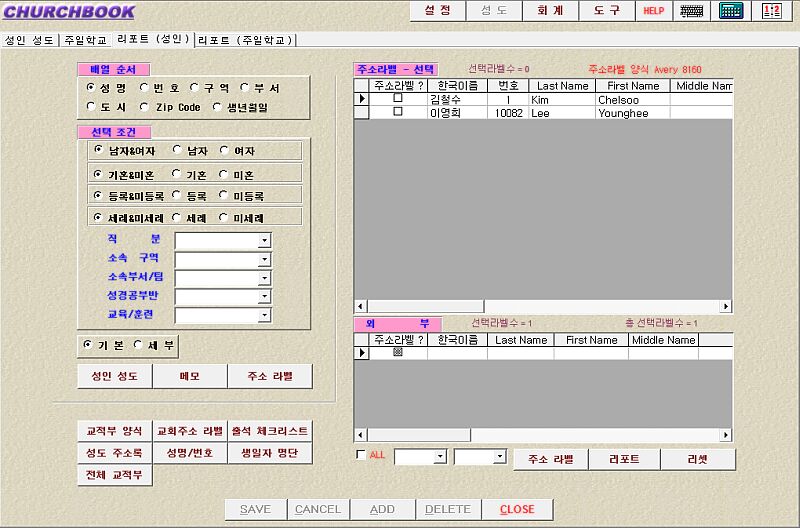Open the 도구 menu
This screenshot has height=528, width=800.
tap(607, 11)
